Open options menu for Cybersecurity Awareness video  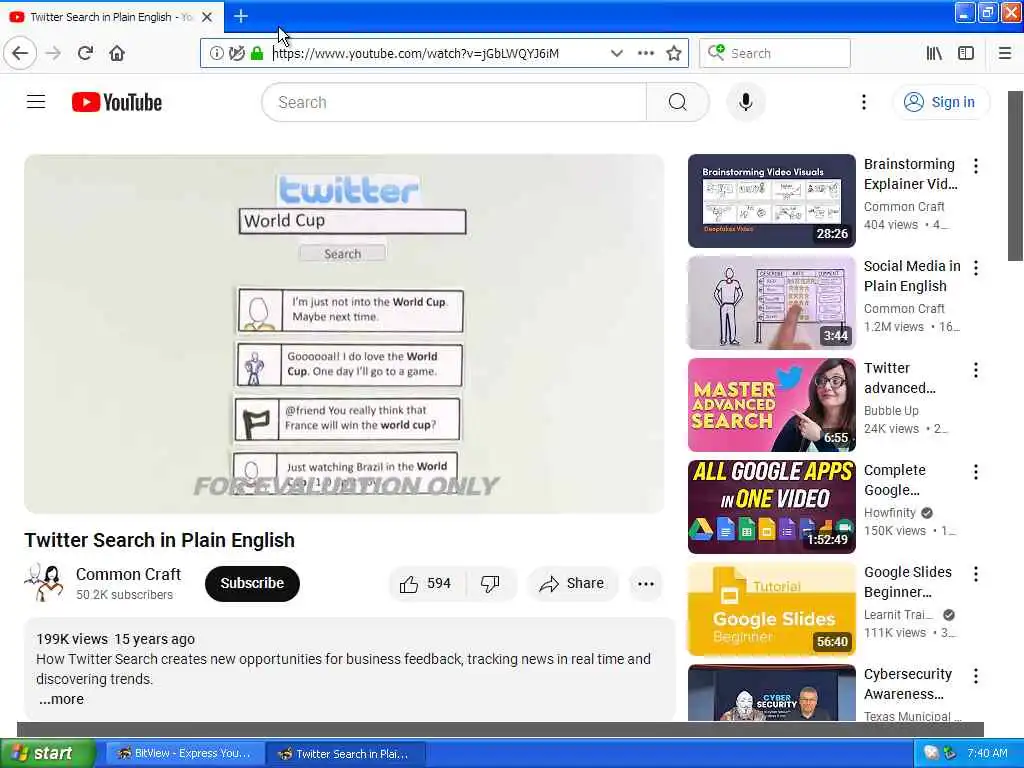976,676
